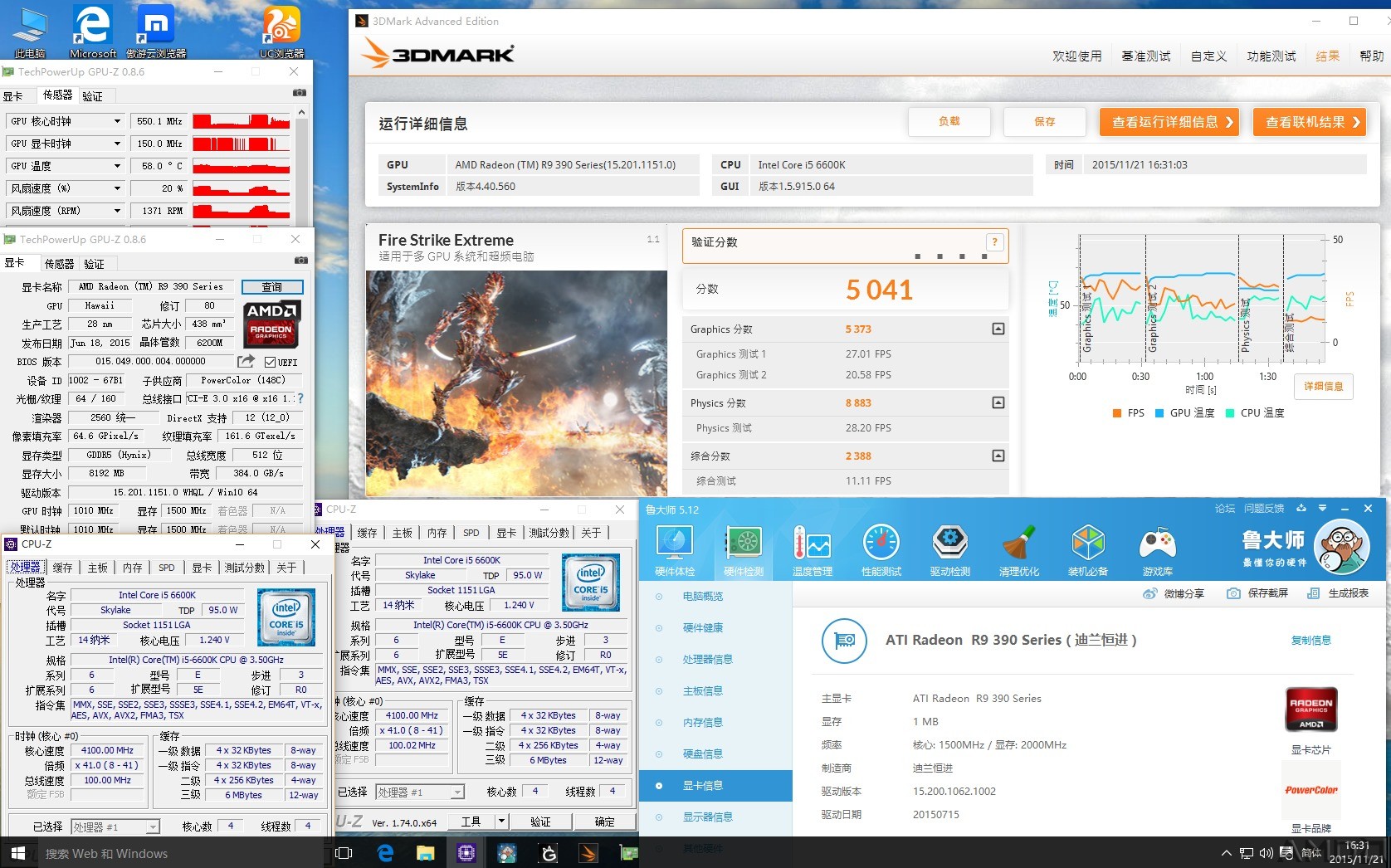Click GPU-Z sensors scrollbar up arrow
Image resolution: width=1391 pixels, height=868 pixels.
tap(301, 112)
